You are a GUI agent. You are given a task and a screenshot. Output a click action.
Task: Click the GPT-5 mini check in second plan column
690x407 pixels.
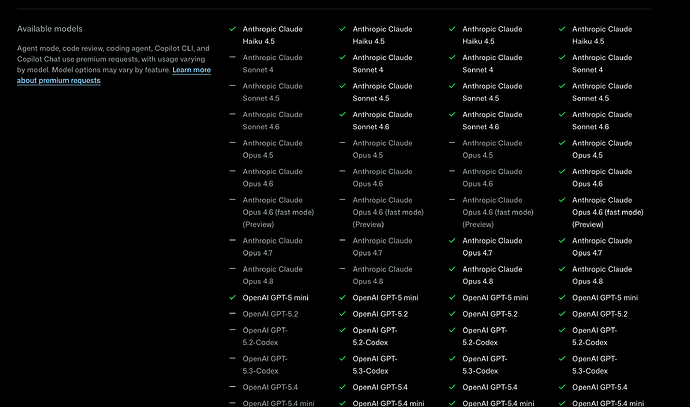(x=342, y=297)
